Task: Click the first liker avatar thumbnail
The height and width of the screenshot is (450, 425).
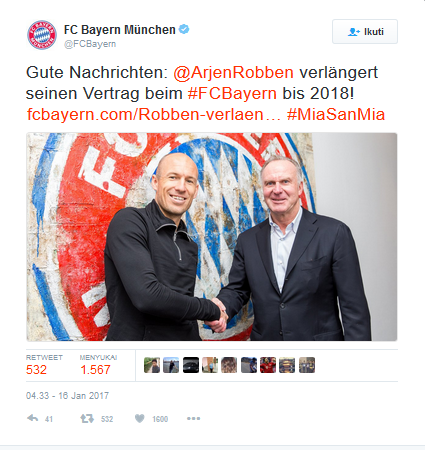Action: (152, 365)
